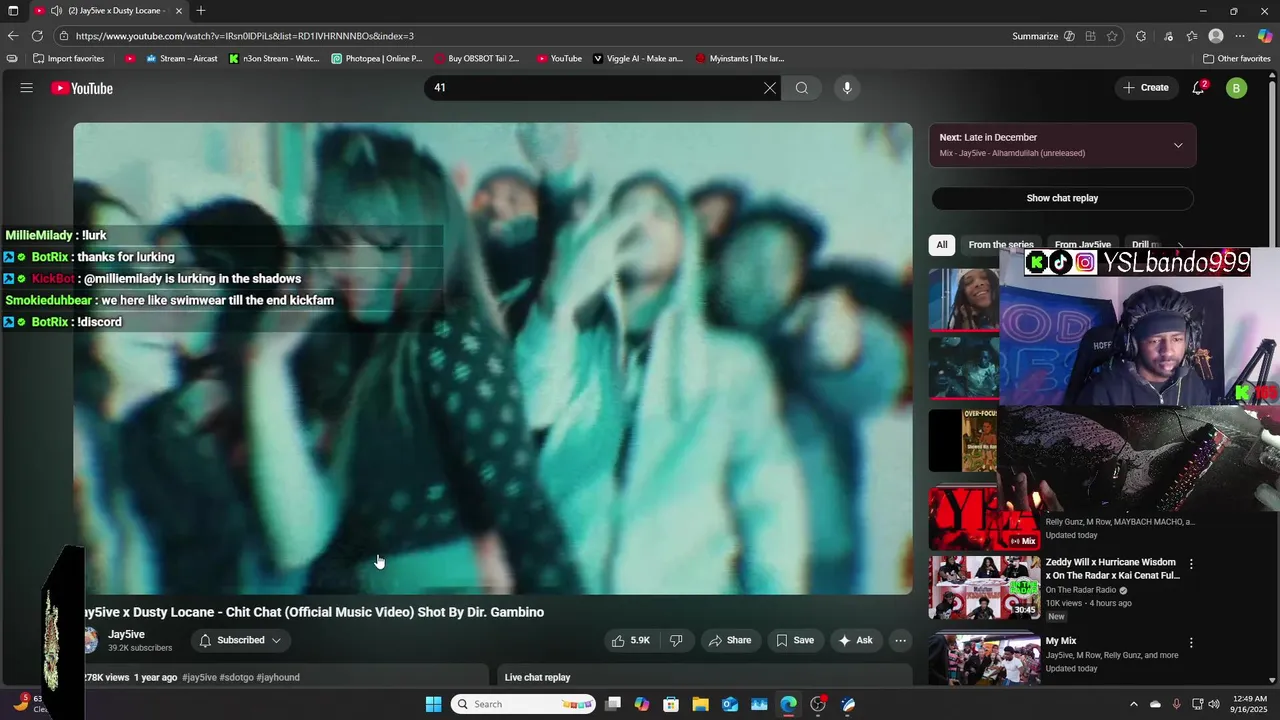The height and width of the screenshot is (720, 1280).
Task: Open a new browser tab
Action: coord(201,11)
